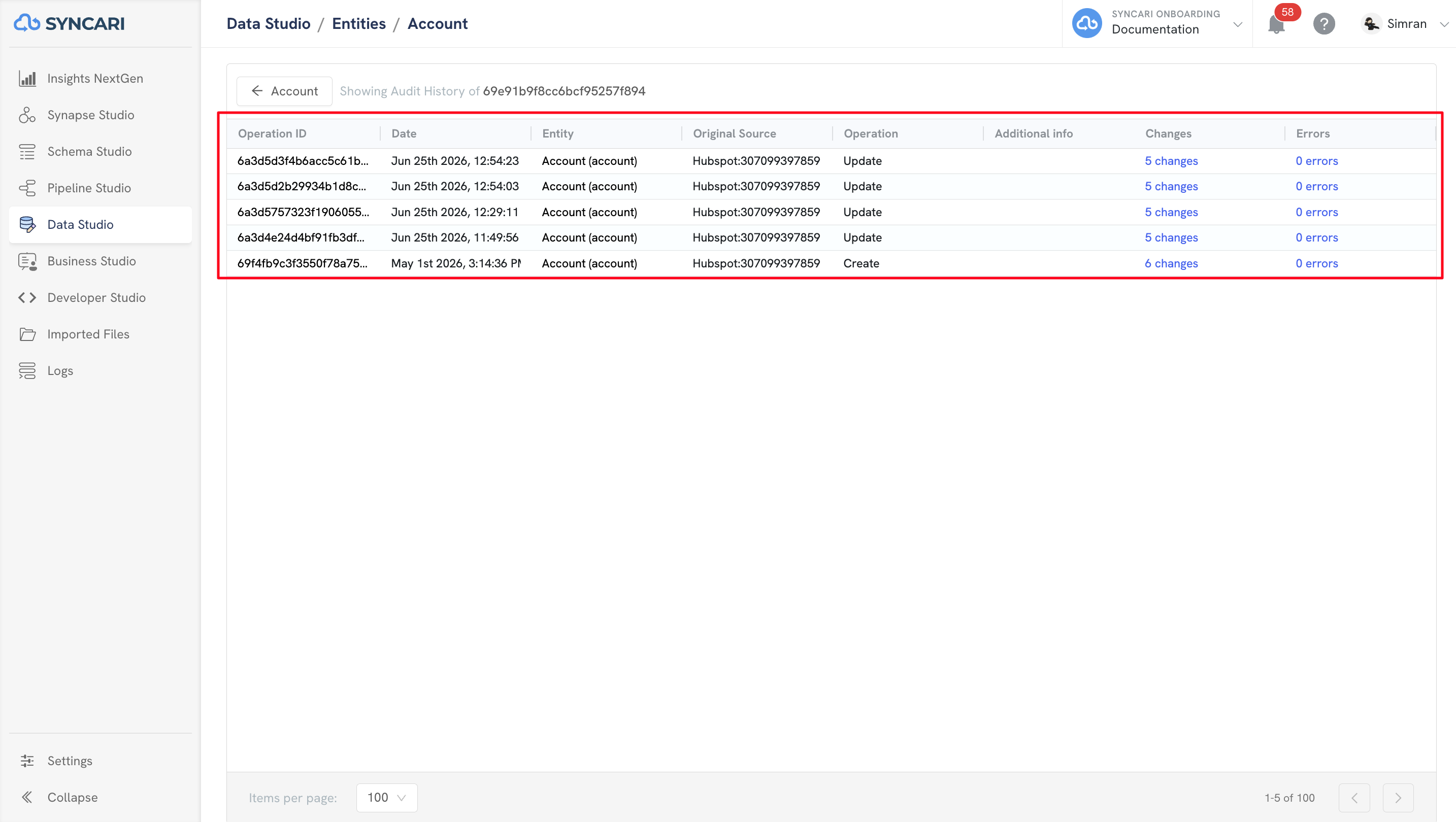This screenshot has width=1456, height=822.
Task: Go to next page arrow
Action: [x=1398, y=797]
